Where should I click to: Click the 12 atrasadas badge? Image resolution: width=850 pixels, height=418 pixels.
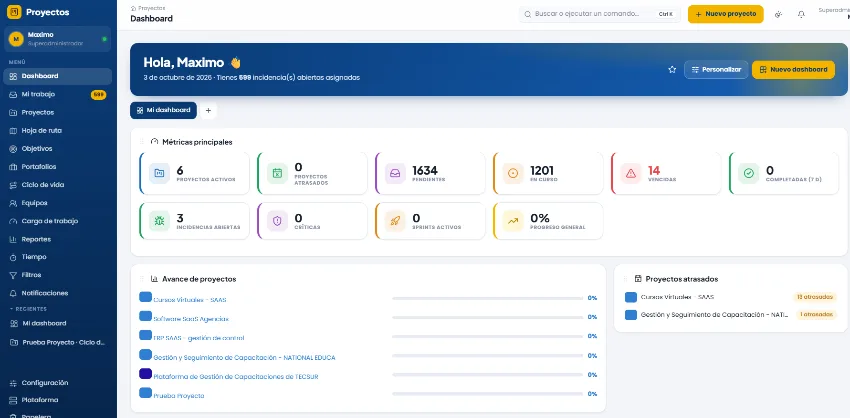(x=815, y=297)
